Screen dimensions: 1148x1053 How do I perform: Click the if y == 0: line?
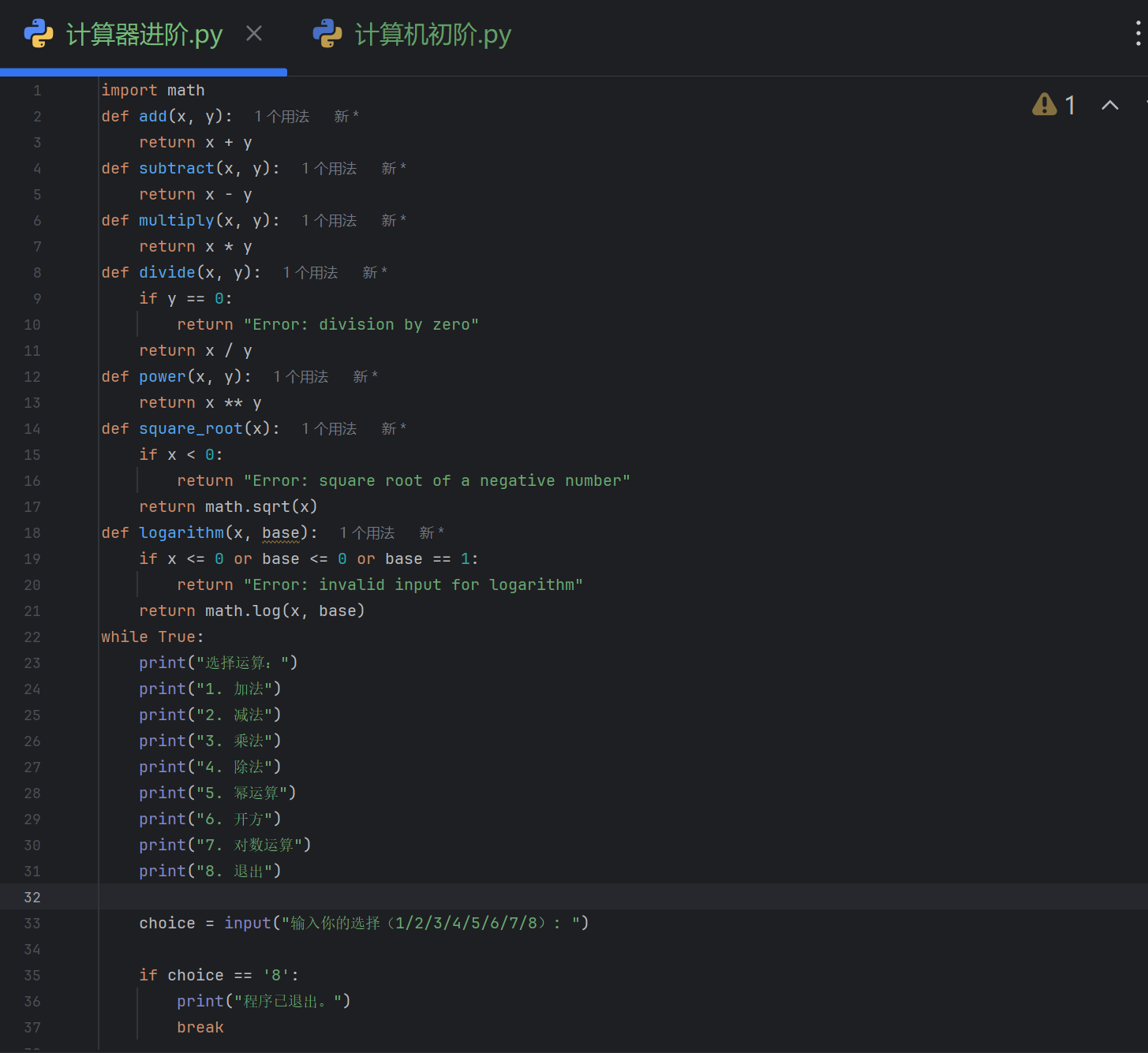click(x=186, y=299)
